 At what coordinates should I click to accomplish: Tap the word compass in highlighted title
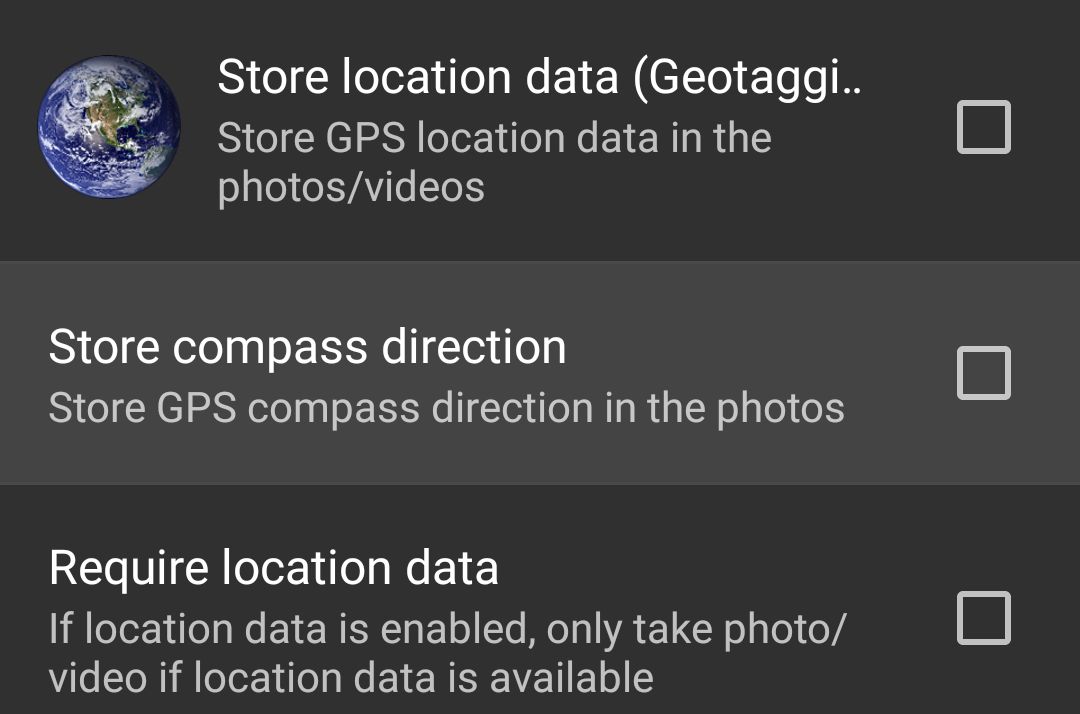270,348
